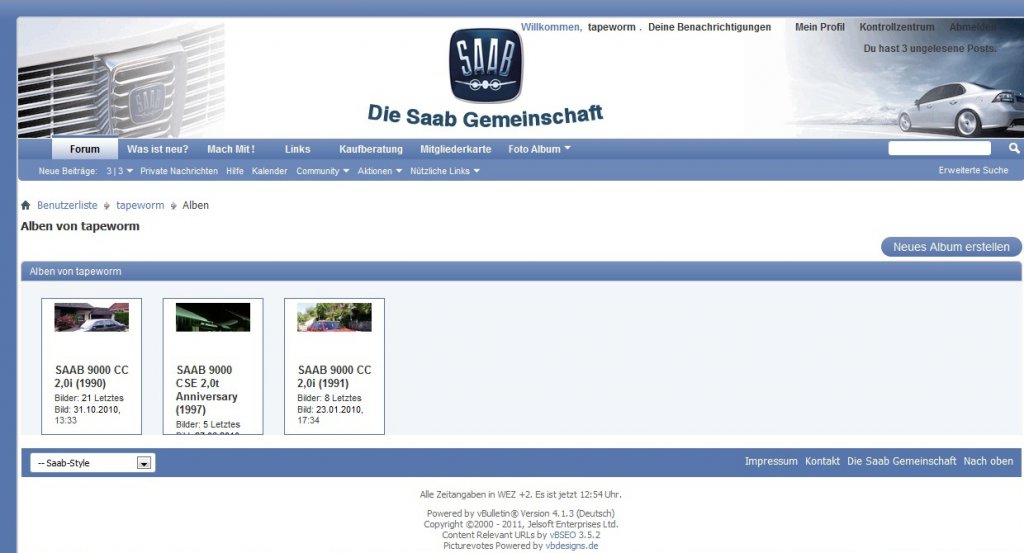Open Private Nachrichten link

(x=179, y=171)
